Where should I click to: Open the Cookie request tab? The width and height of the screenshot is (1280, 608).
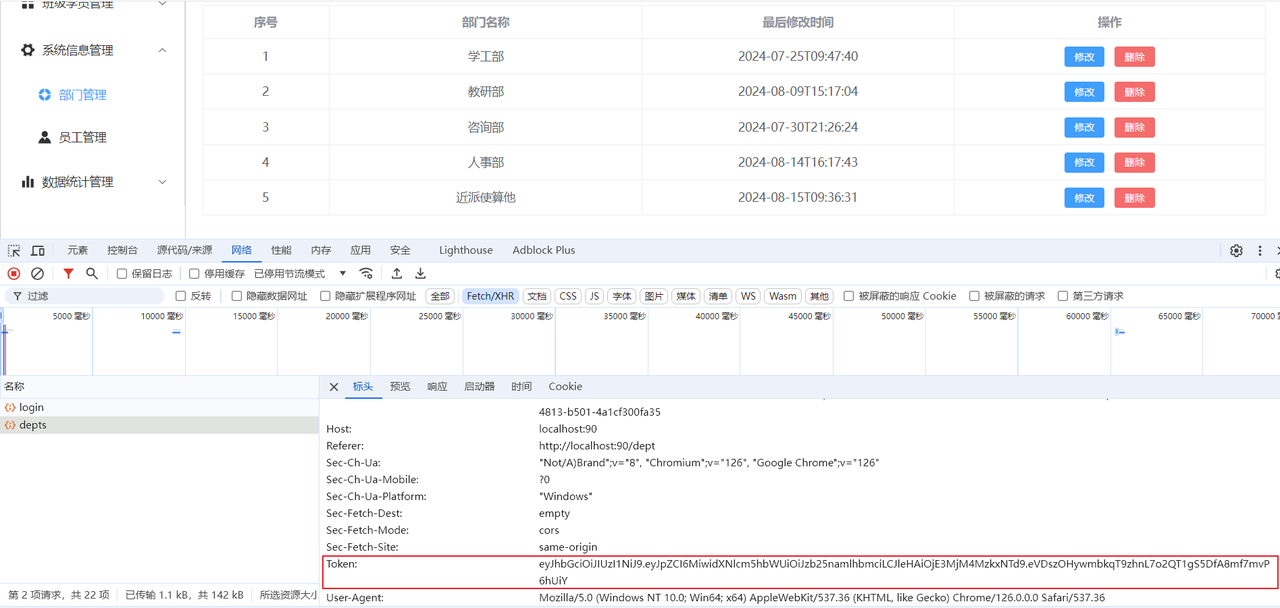[x=565, y=387]
